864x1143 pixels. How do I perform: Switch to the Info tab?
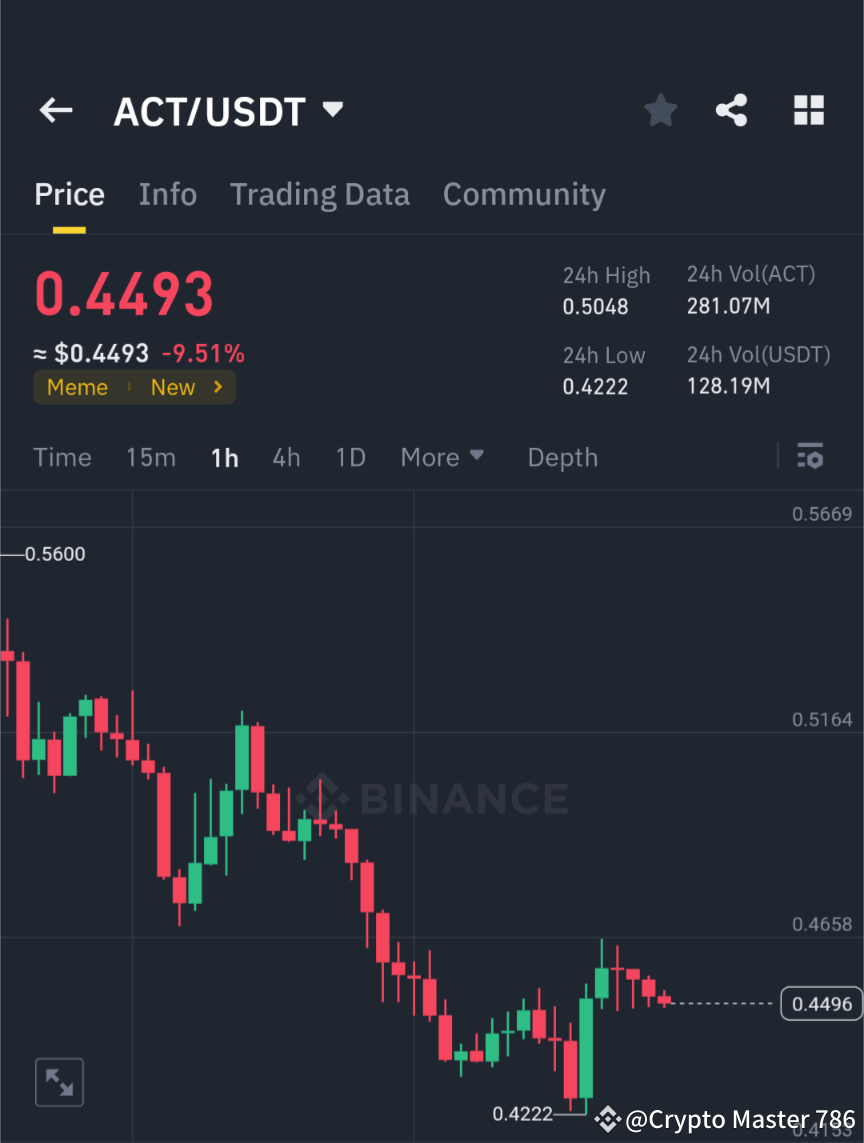tap(167, 194)
